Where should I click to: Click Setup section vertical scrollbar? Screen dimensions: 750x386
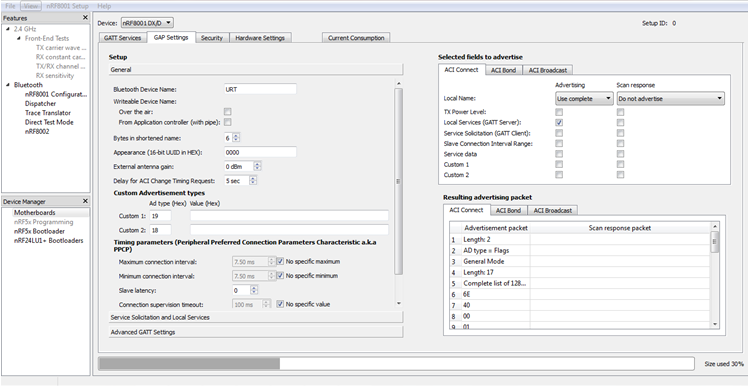click(x=398, y=181)
